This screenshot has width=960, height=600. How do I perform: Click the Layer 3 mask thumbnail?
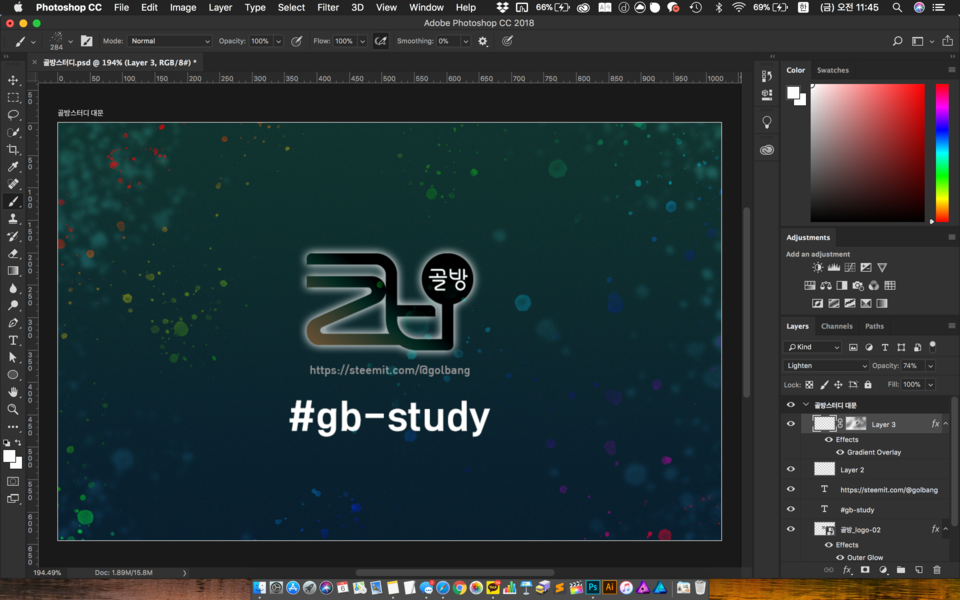(x=856, y=424)
